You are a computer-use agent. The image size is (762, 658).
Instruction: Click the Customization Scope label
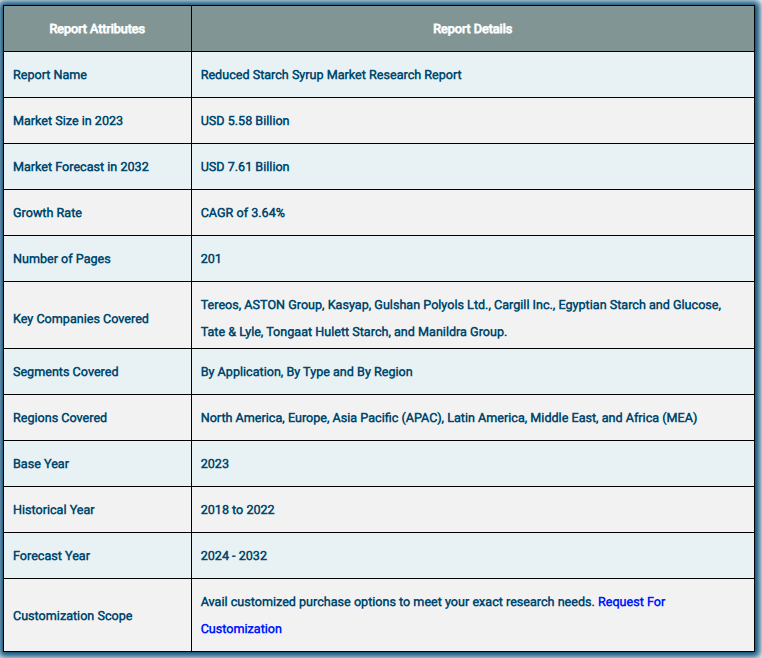[x=72, y=616]
